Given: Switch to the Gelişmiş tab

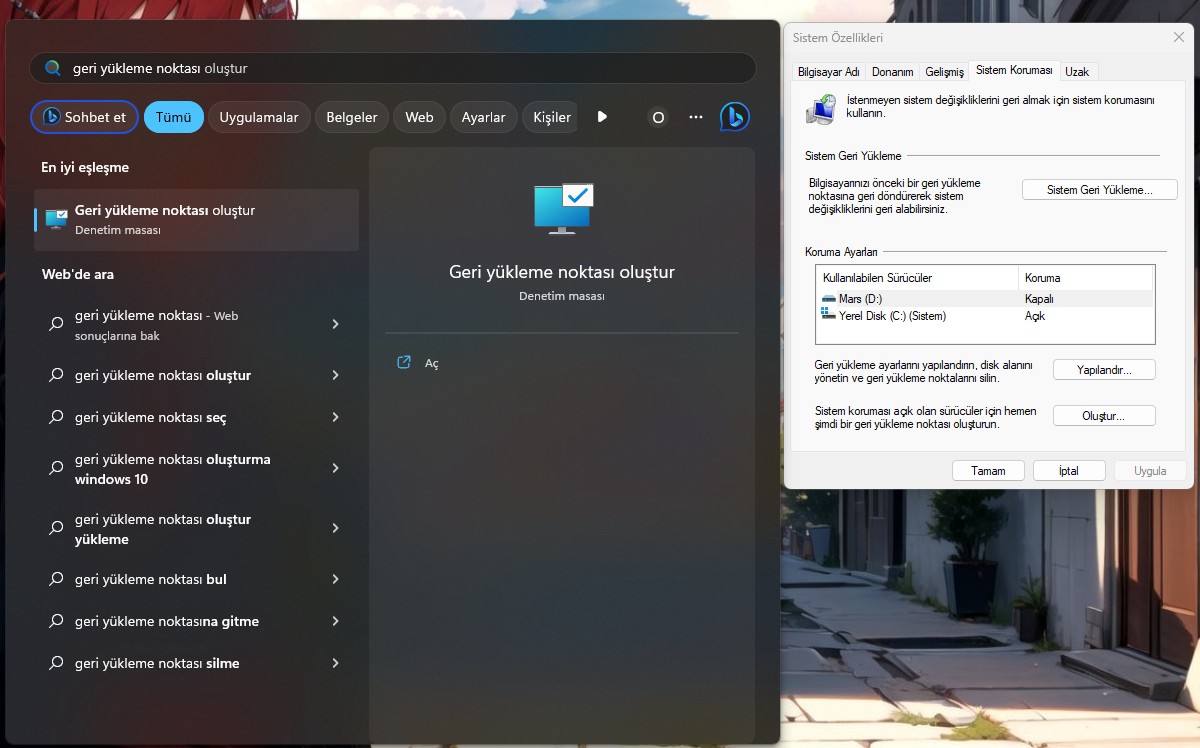Looking at the screenshot, I should 944,71.
